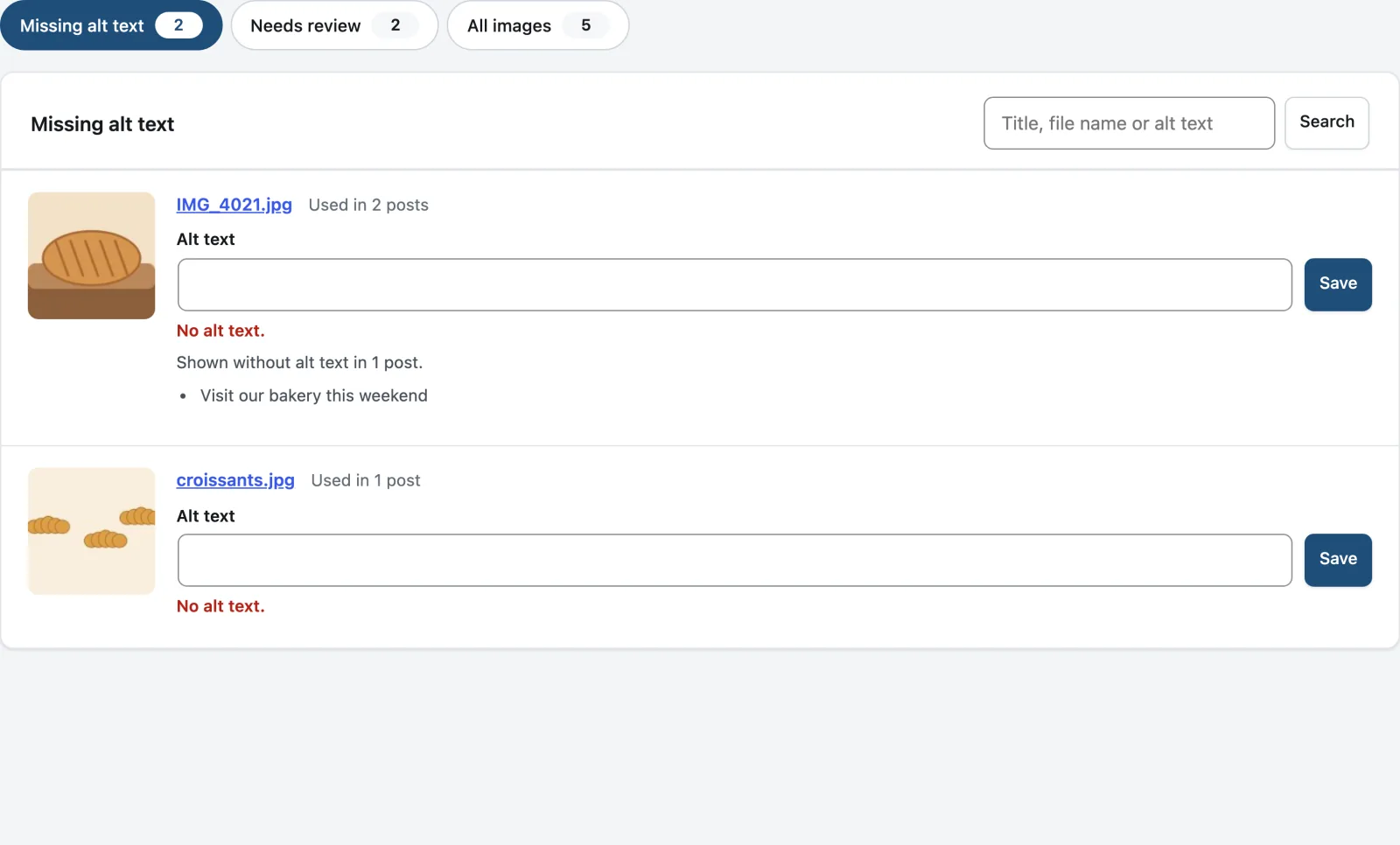Click the croissants thumbnail
The height and width of the screenshot is (845, 1400).
click(91, 531)
